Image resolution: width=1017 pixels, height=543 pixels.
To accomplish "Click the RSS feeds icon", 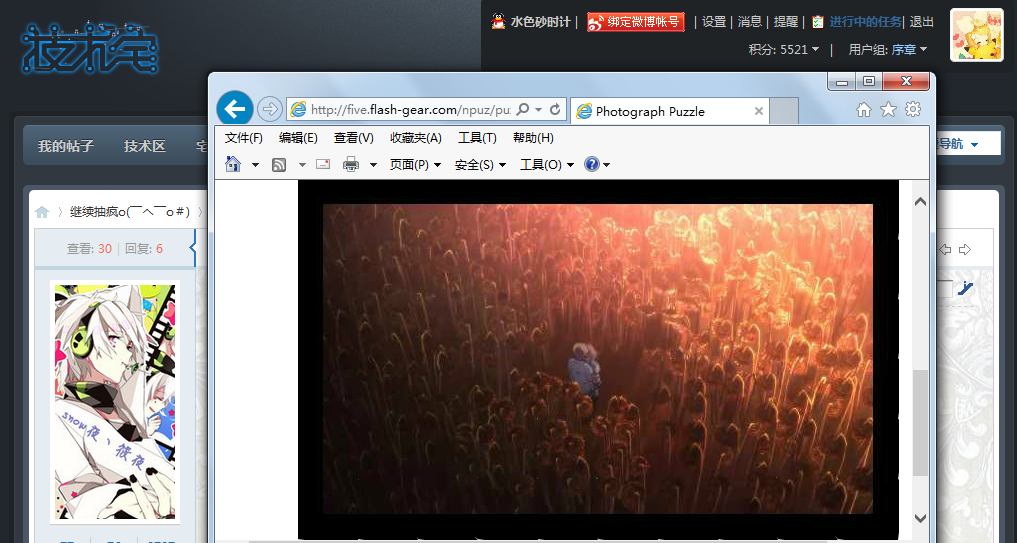I will [280, 164].
